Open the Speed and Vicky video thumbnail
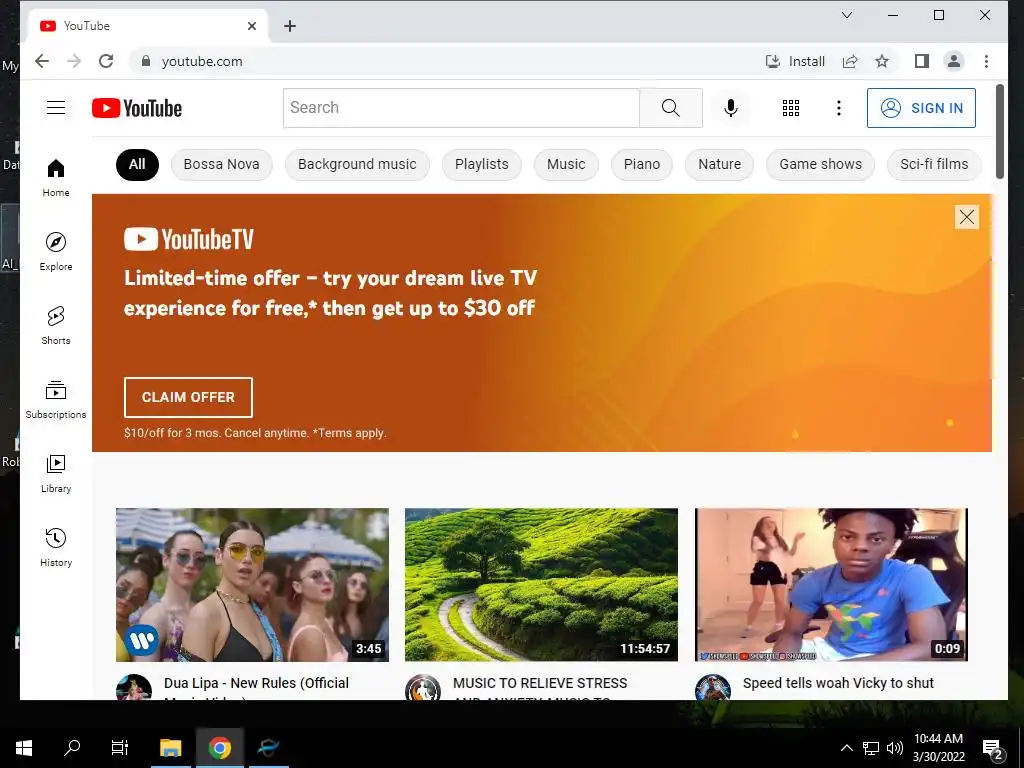Image resolution: width=1024 pixels, height=768 pixels. [x=831, y=584]
